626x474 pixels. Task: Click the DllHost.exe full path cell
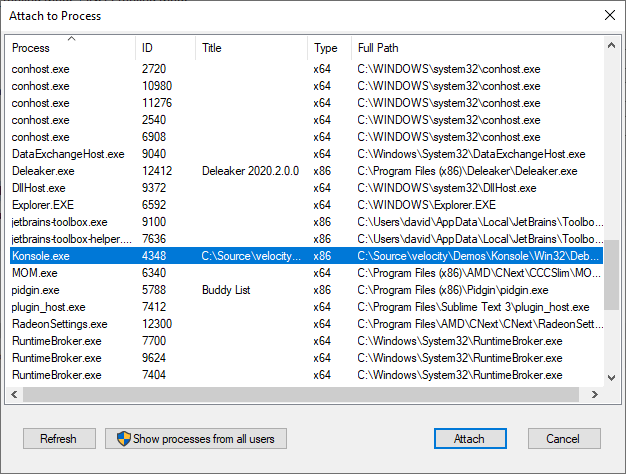pos(447,188)
